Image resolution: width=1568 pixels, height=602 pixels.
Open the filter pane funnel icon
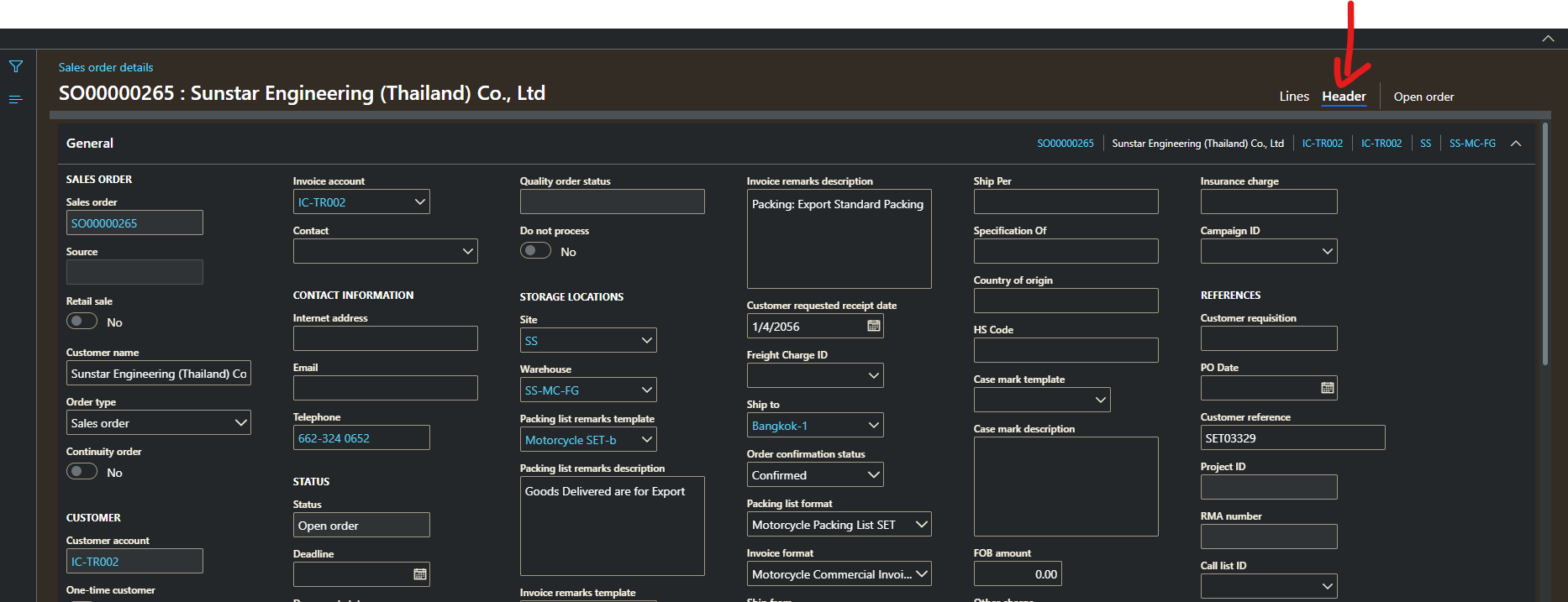[16, 66]
